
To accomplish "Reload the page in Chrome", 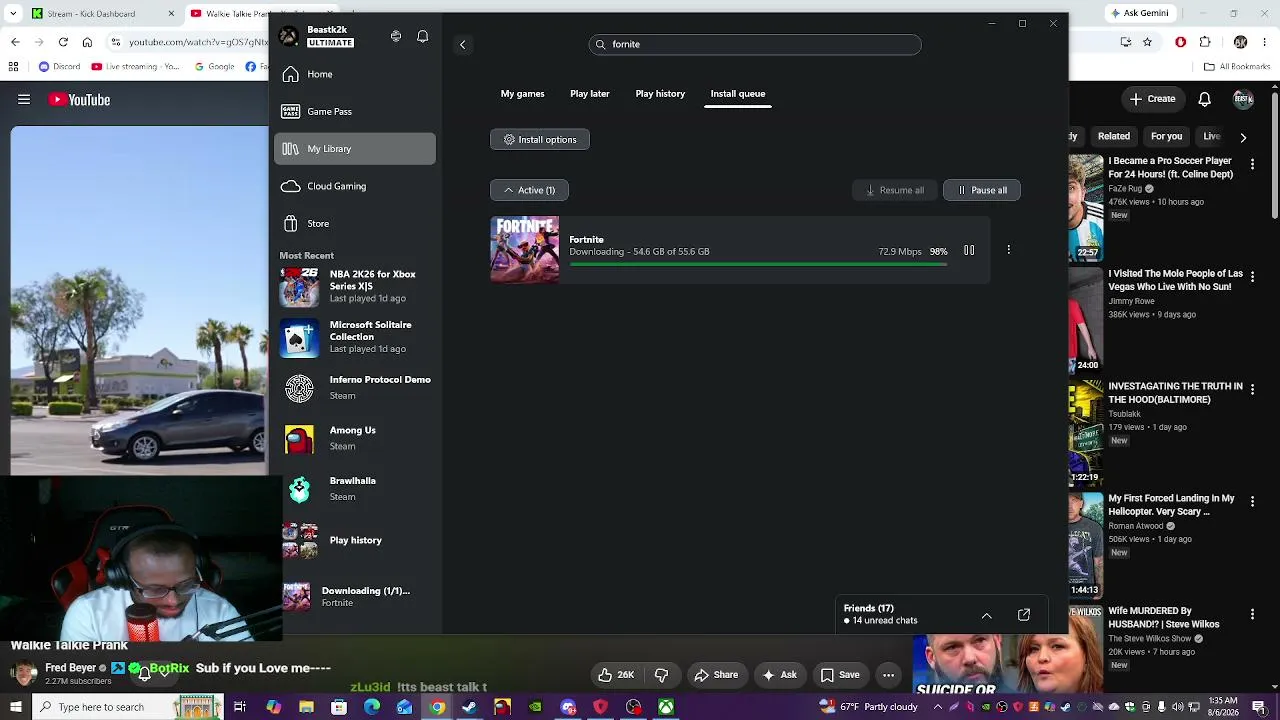I will pos(63,42).
